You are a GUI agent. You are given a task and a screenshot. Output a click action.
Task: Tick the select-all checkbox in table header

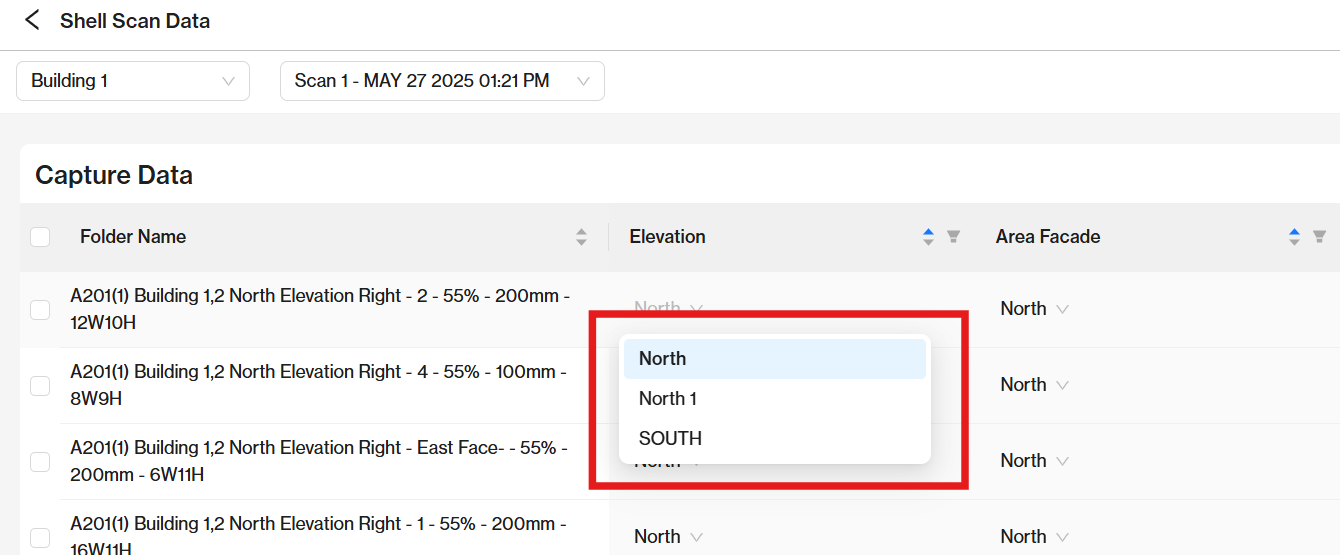click(40, 237)
